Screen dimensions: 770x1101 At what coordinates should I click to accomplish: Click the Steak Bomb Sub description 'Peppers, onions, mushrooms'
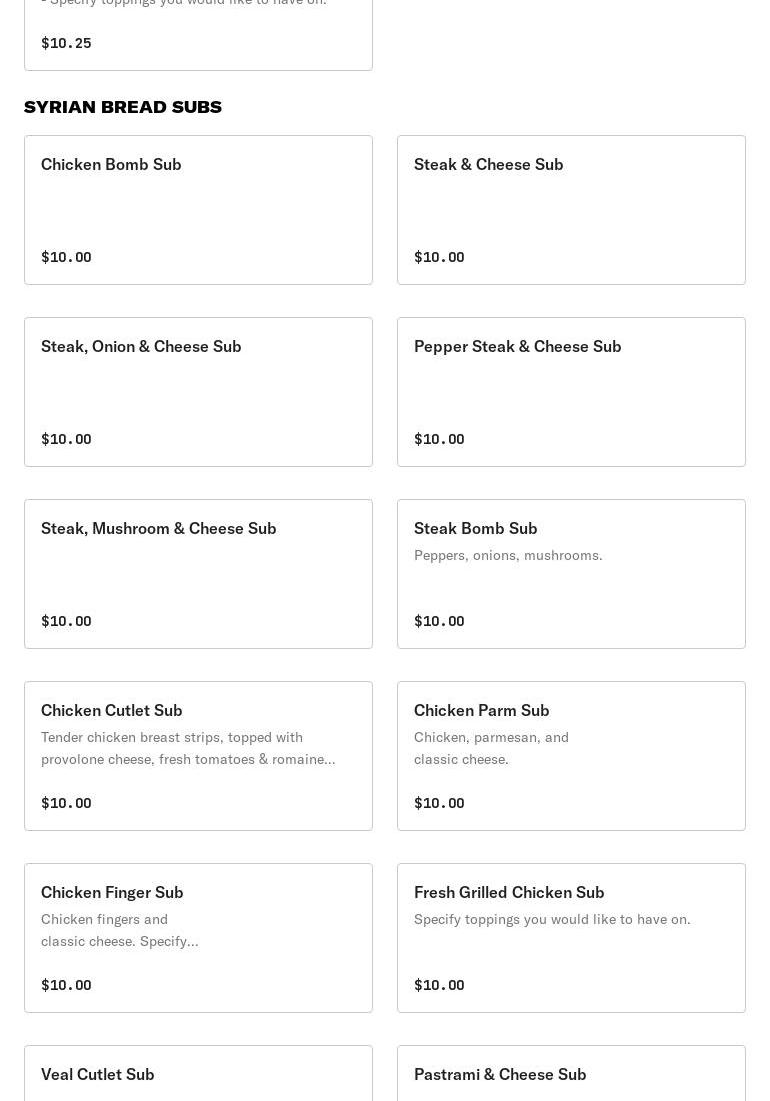pyautogui.click(x=508, y=555)
